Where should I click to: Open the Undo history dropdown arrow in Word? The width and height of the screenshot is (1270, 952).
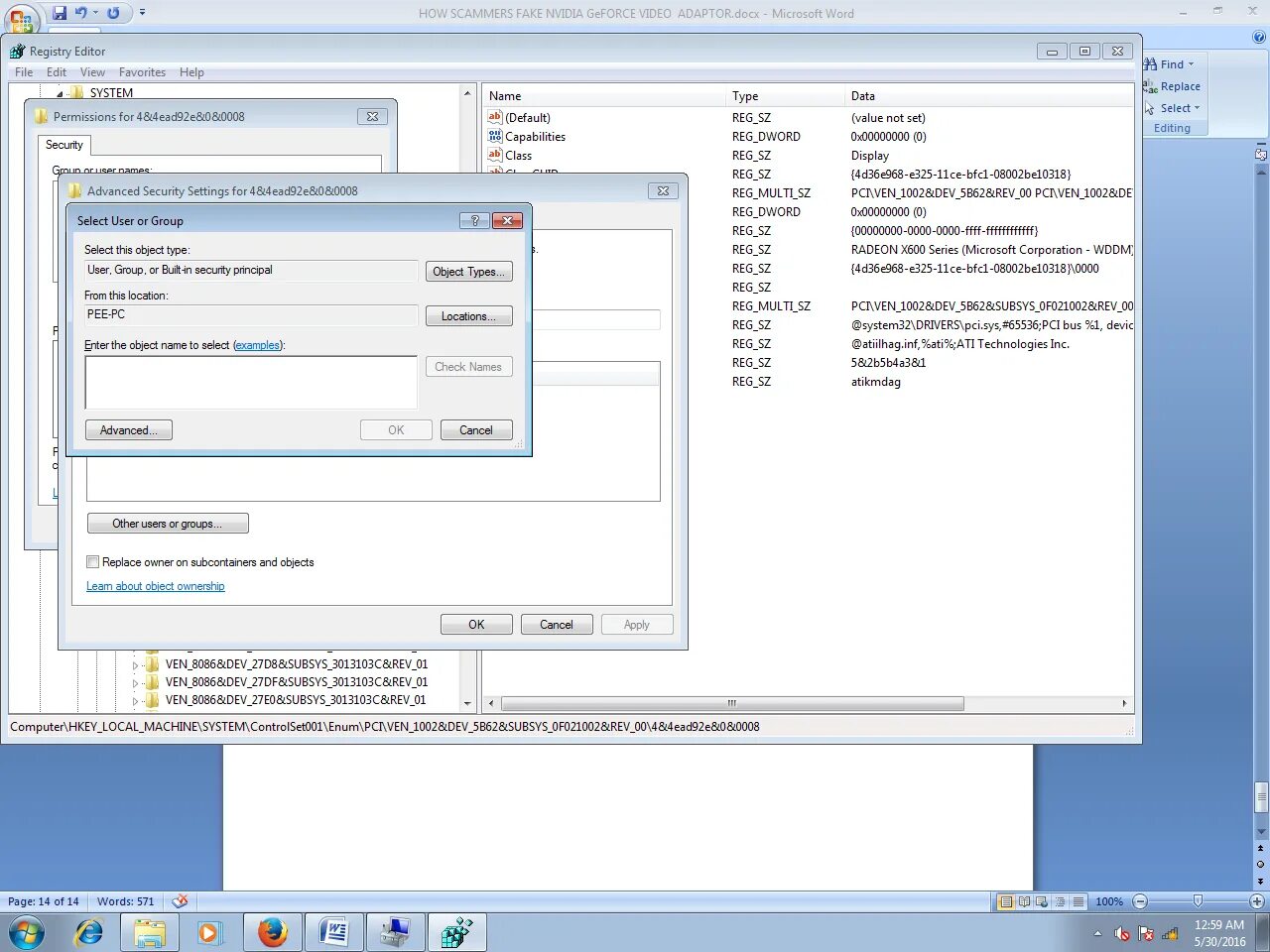click(x=96, y=13)
